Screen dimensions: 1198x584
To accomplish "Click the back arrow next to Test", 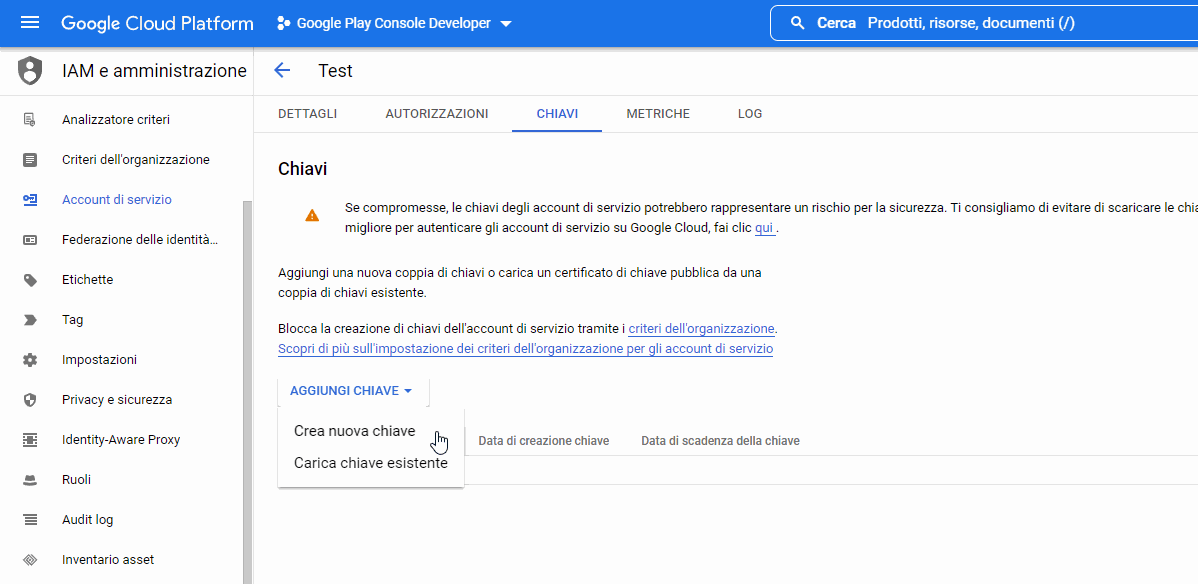I will click(282, 70).
